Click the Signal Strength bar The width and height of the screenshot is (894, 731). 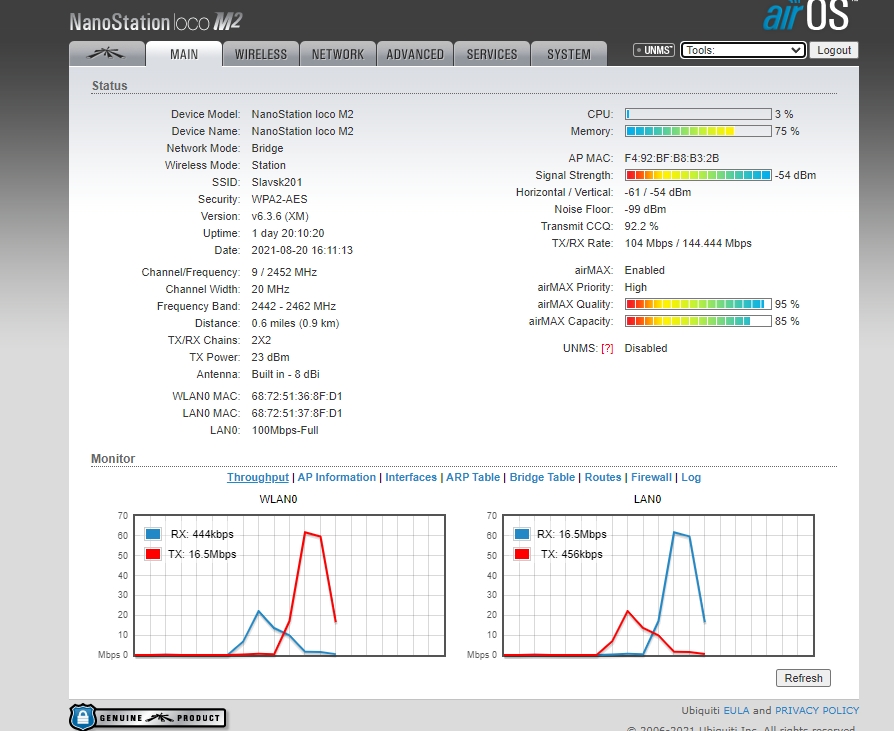(698, 175)
